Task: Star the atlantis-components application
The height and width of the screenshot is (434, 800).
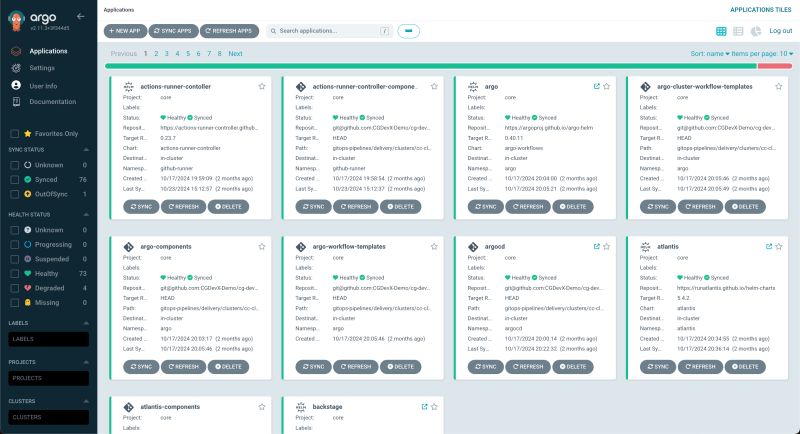Action: point(262,406)
